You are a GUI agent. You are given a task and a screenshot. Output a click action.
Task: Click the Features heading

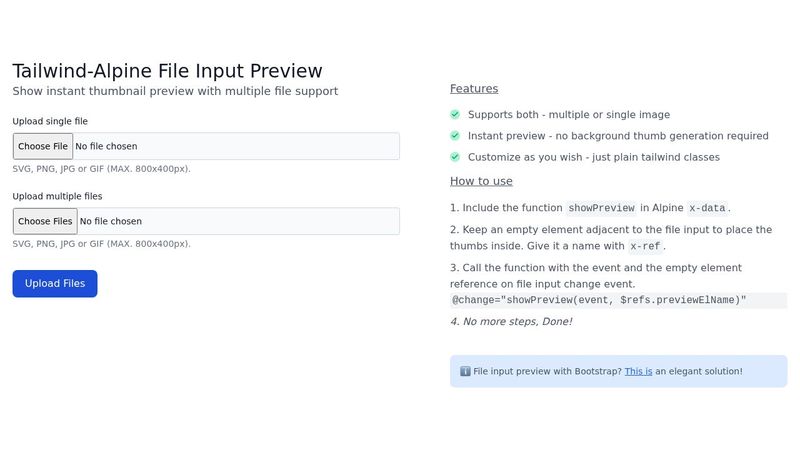(474, 88)
